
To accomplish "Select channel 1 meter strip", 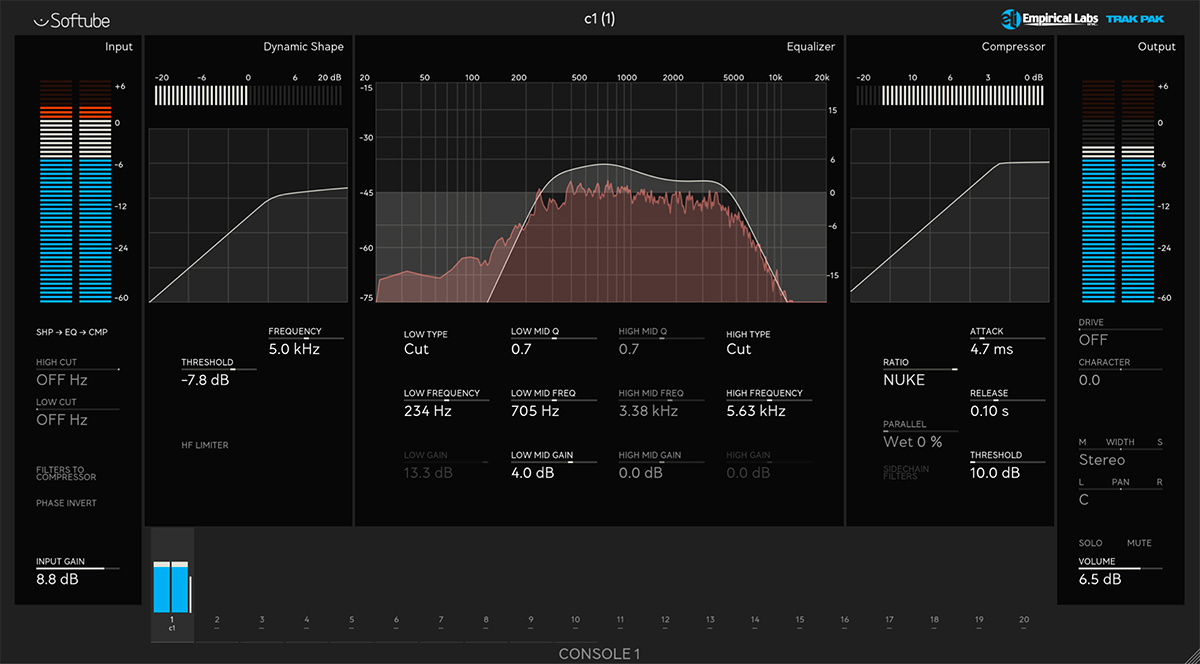I will 171,586.
